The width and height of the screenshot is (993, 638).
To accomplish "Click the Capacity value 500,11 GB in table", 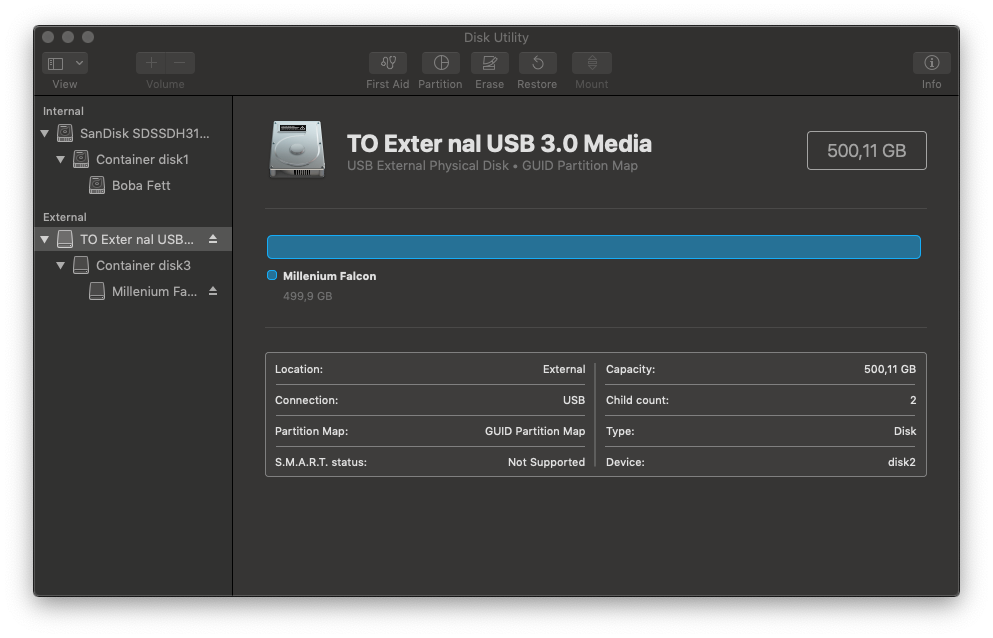I will click(890, 369).
